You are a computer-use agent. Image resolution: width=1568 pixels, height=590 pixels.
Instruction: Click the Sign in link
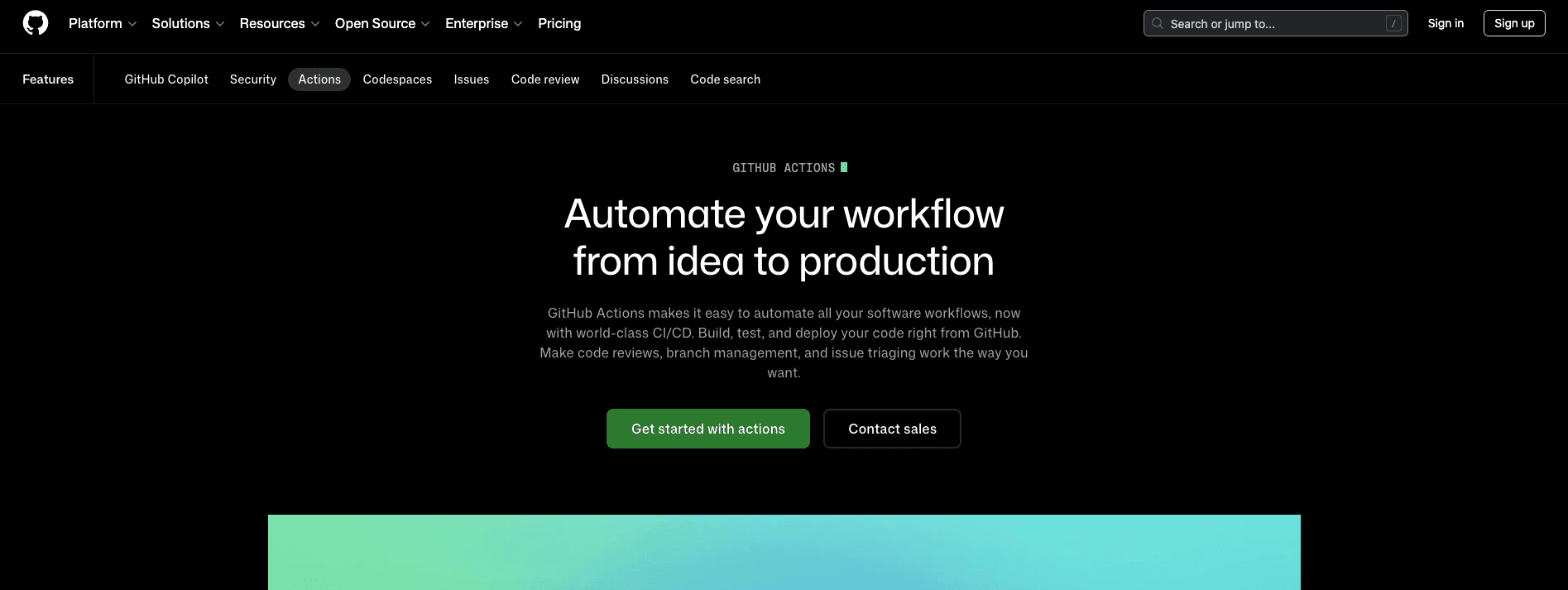(x=1446, y=23)
